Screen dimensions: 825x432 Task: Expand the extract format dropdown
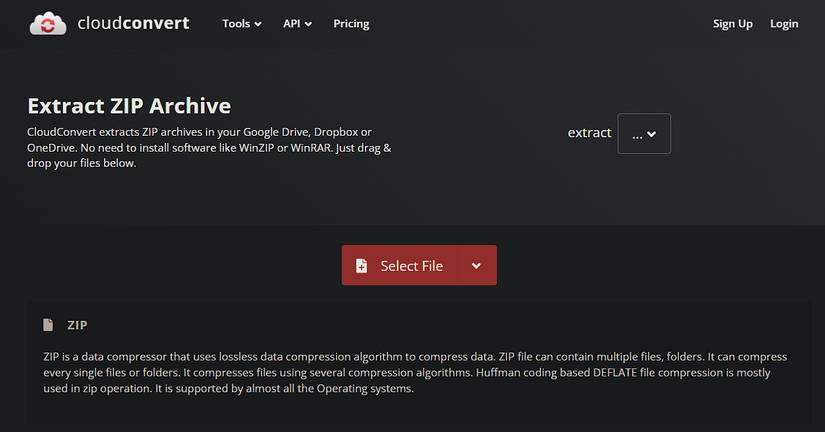[644, 134]
